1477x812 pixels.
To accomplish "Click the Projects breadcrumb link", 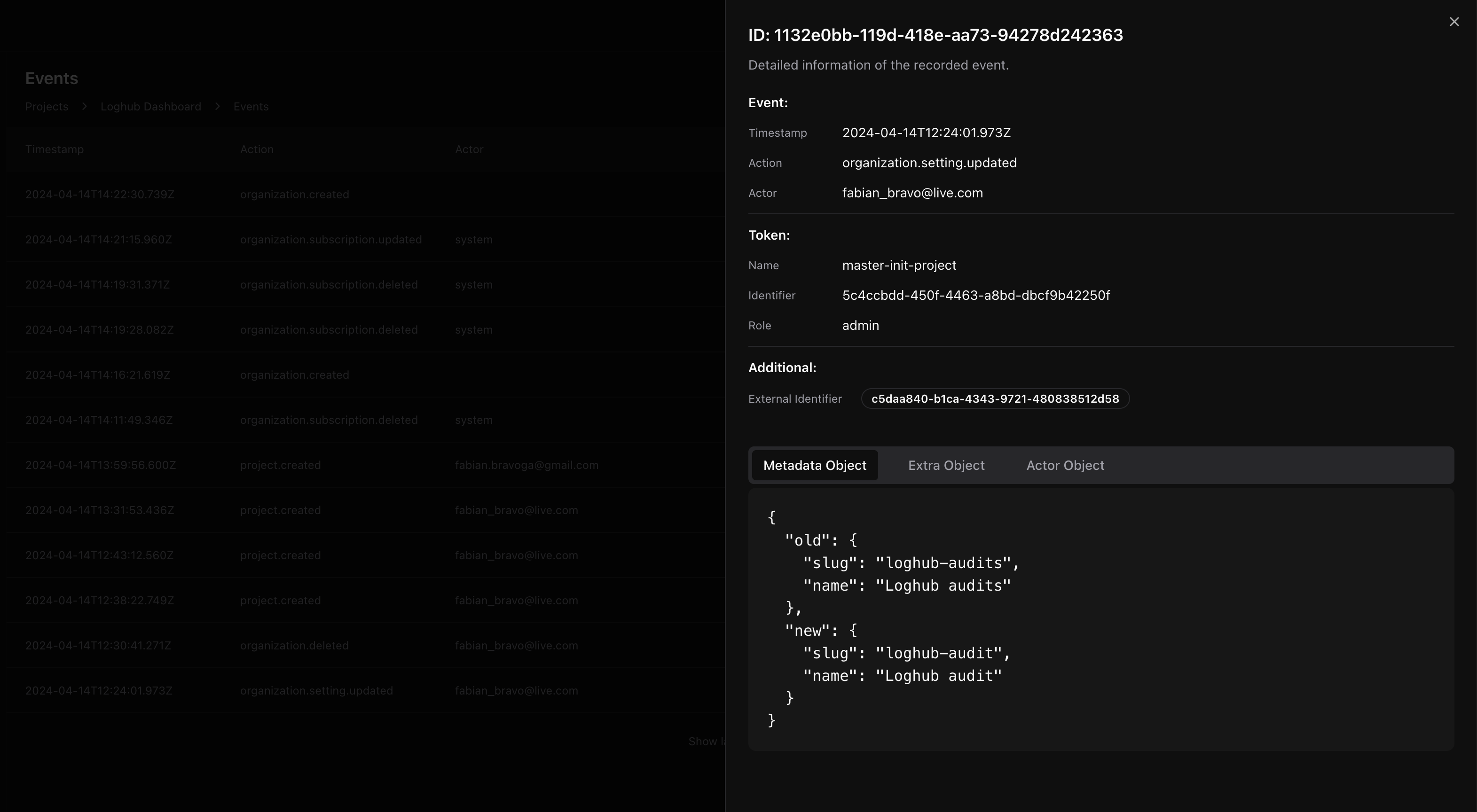I will pyautogui.click(x=47, y=107).
